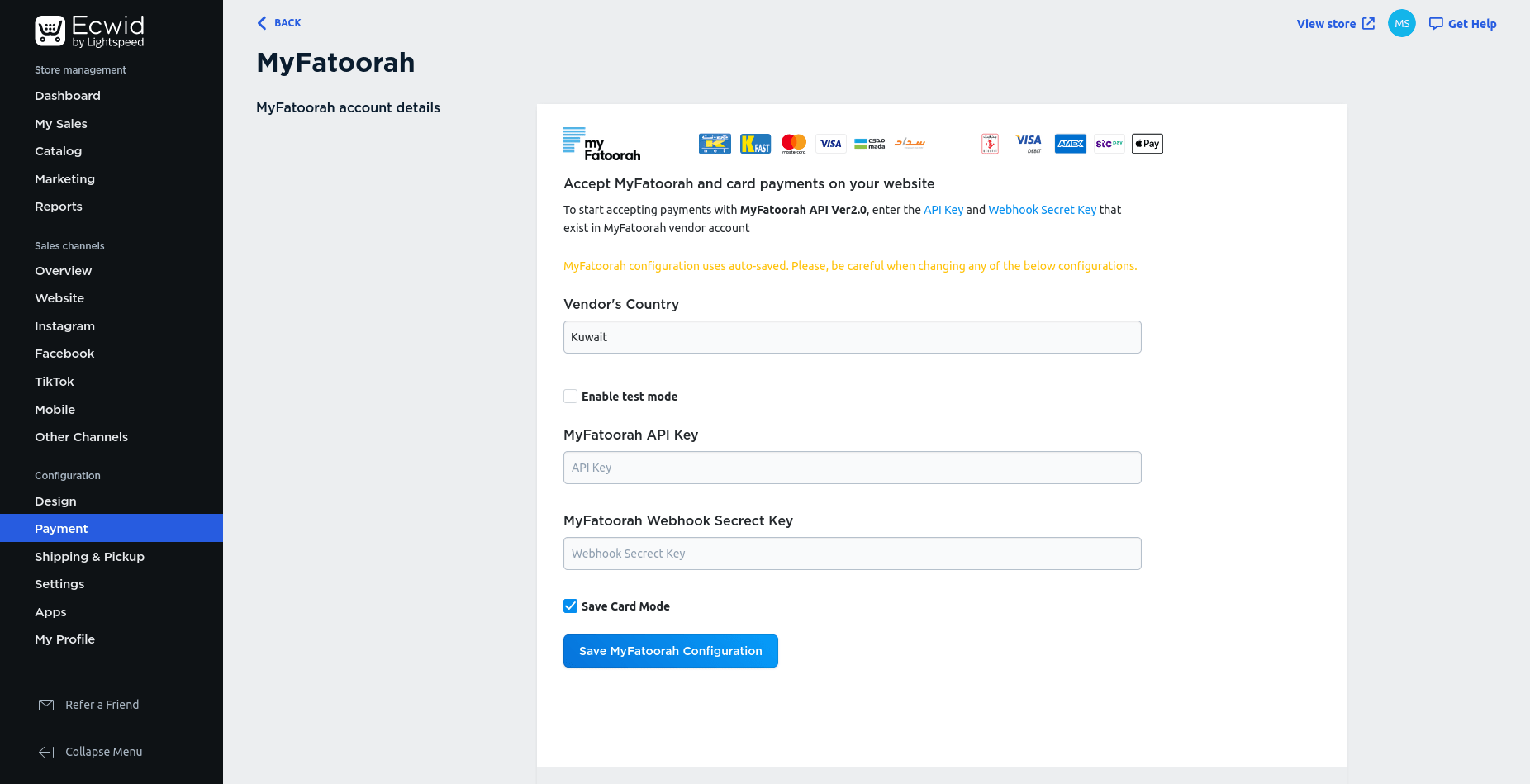Click the AMEX card logo

pyautogui.click(x=1071, y=144)
